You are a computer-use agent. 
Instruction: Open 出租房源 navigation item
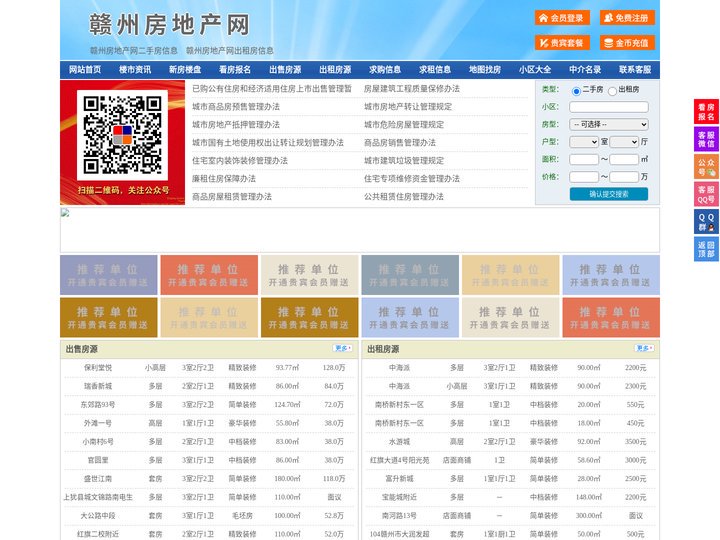click(335, 70)
